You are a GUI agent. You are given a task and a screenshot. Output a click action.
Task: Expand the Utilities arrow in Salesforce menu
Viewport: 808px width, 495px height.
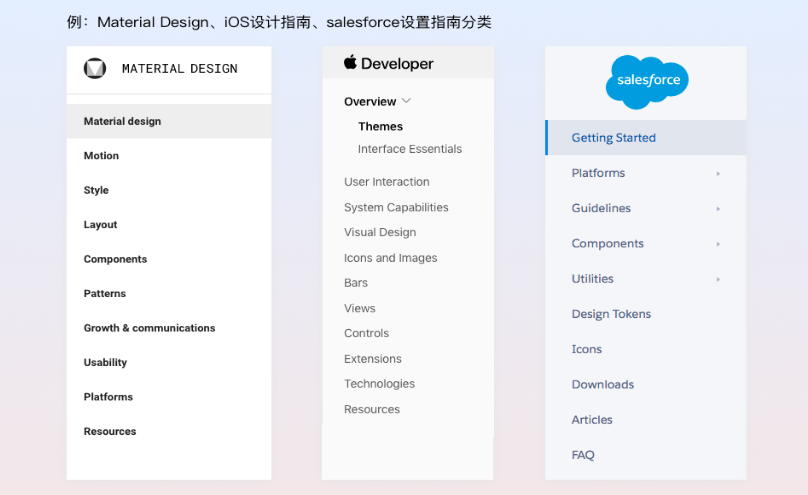tap(718, 279)
